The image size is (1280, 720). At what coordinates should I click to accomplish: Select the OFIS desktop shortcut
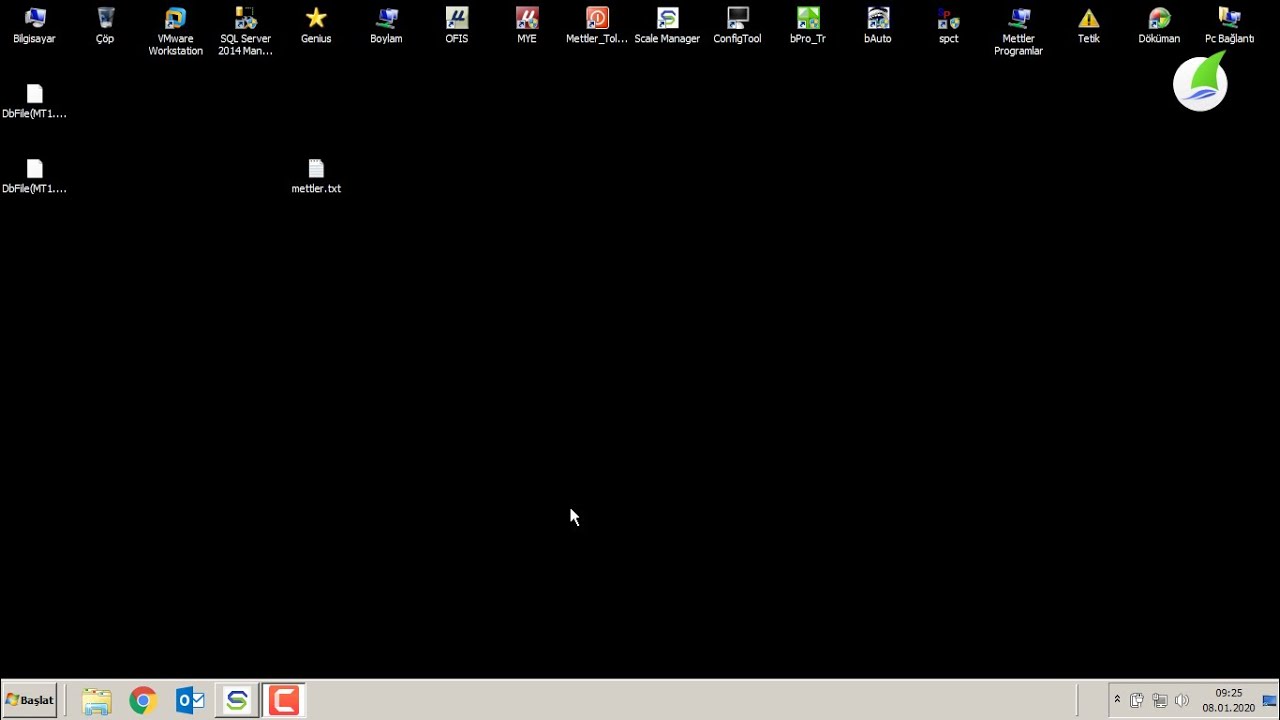point(456,26)
